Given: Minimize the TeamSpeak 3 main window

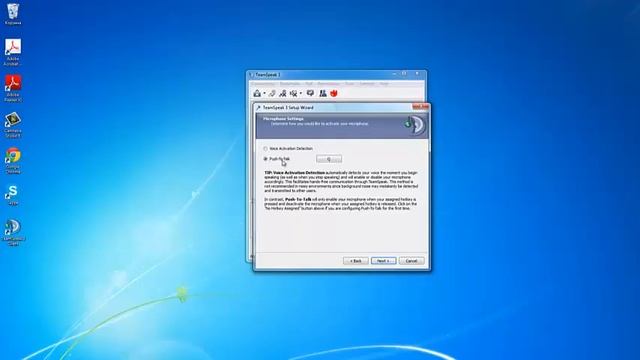Looking at the screenshot, I should (394, 74).
